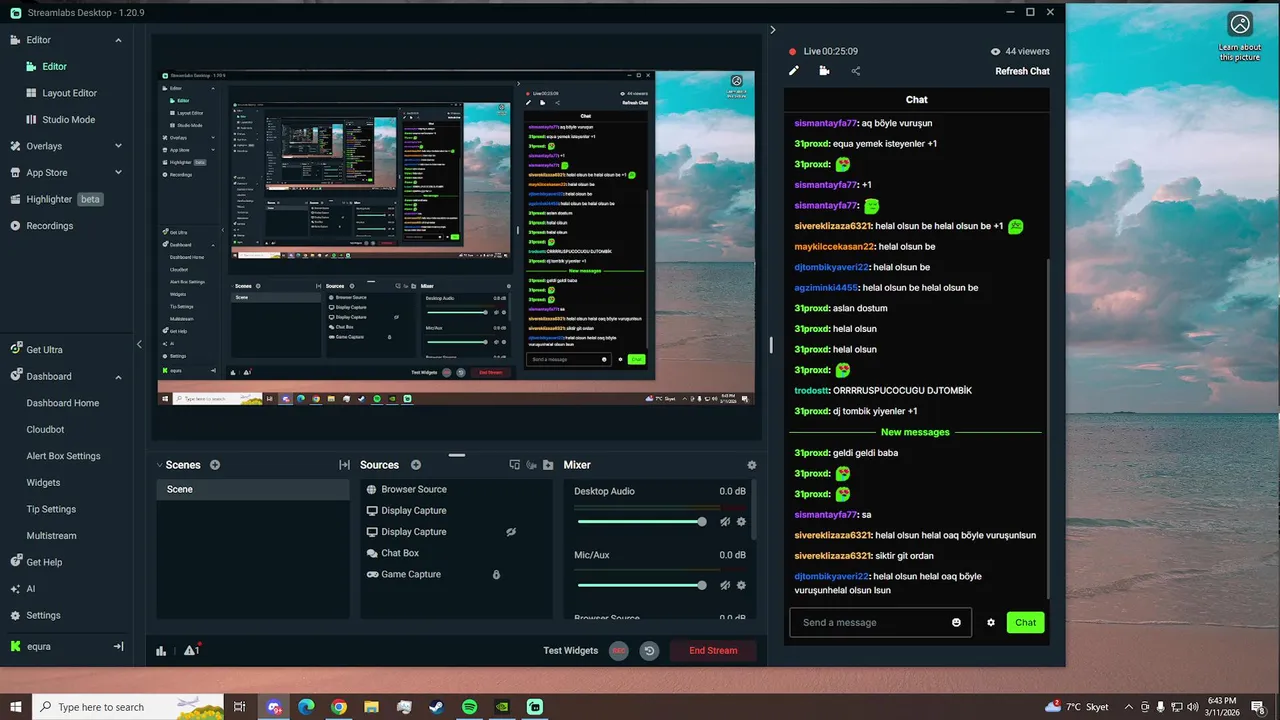Open the Multistream sidebar item
This screenshot has width=1280, height=720.
point(51,536)
